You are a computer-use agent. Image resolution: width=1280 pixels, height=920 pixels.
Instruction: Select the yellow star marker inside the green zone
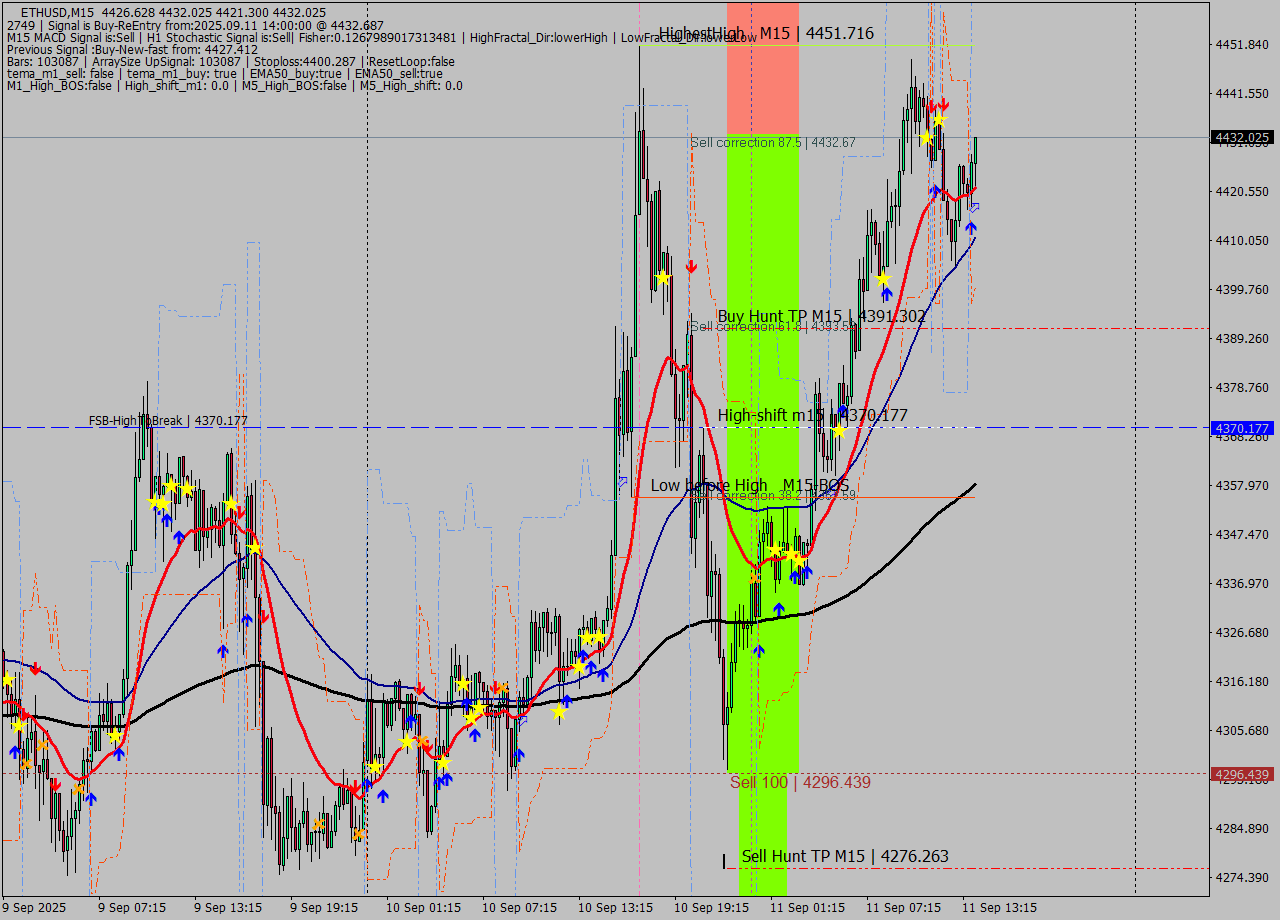[x=775, y=551]
